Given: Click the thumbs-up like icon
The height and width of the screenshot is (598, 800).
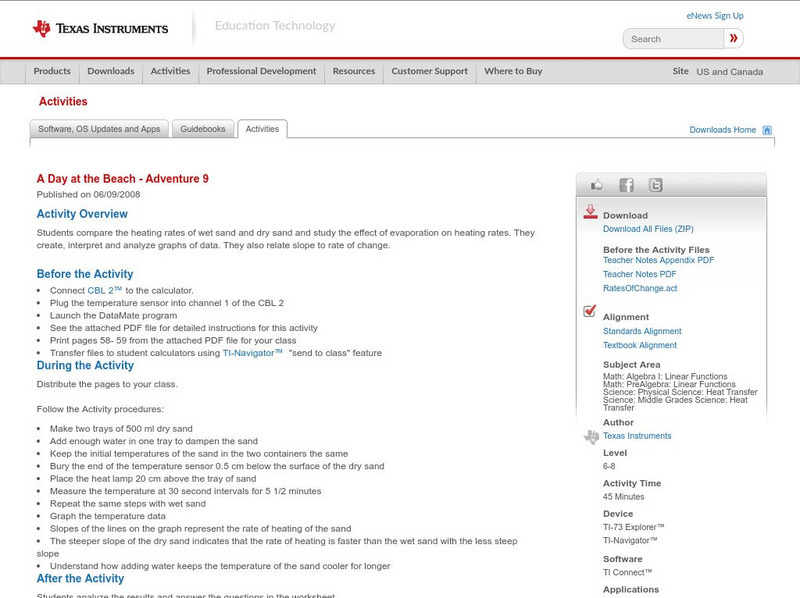Looking at the screenshot, I should tap(596, 185).
